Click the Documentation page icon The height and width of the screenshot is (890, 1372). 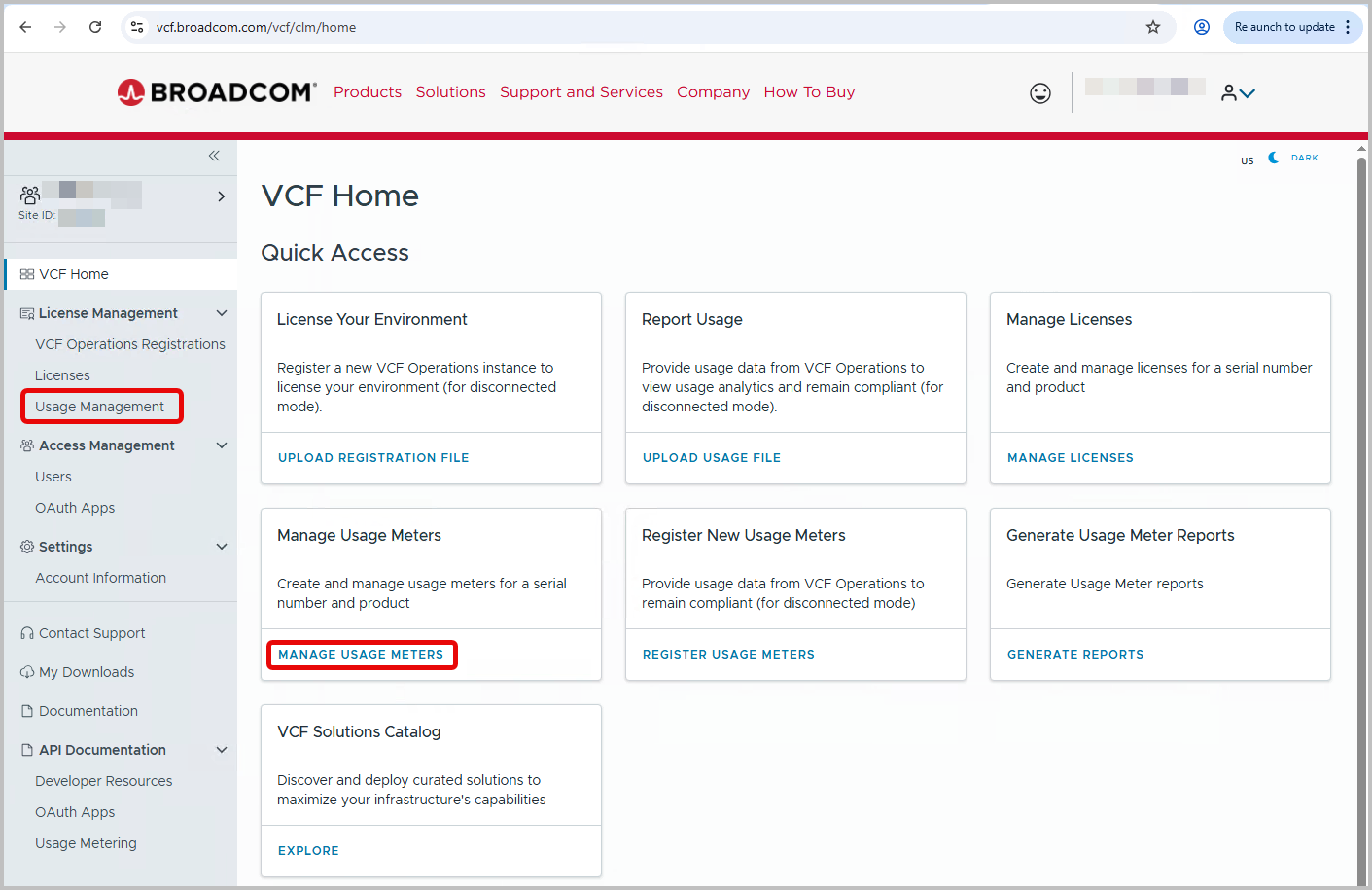point(27,711)
